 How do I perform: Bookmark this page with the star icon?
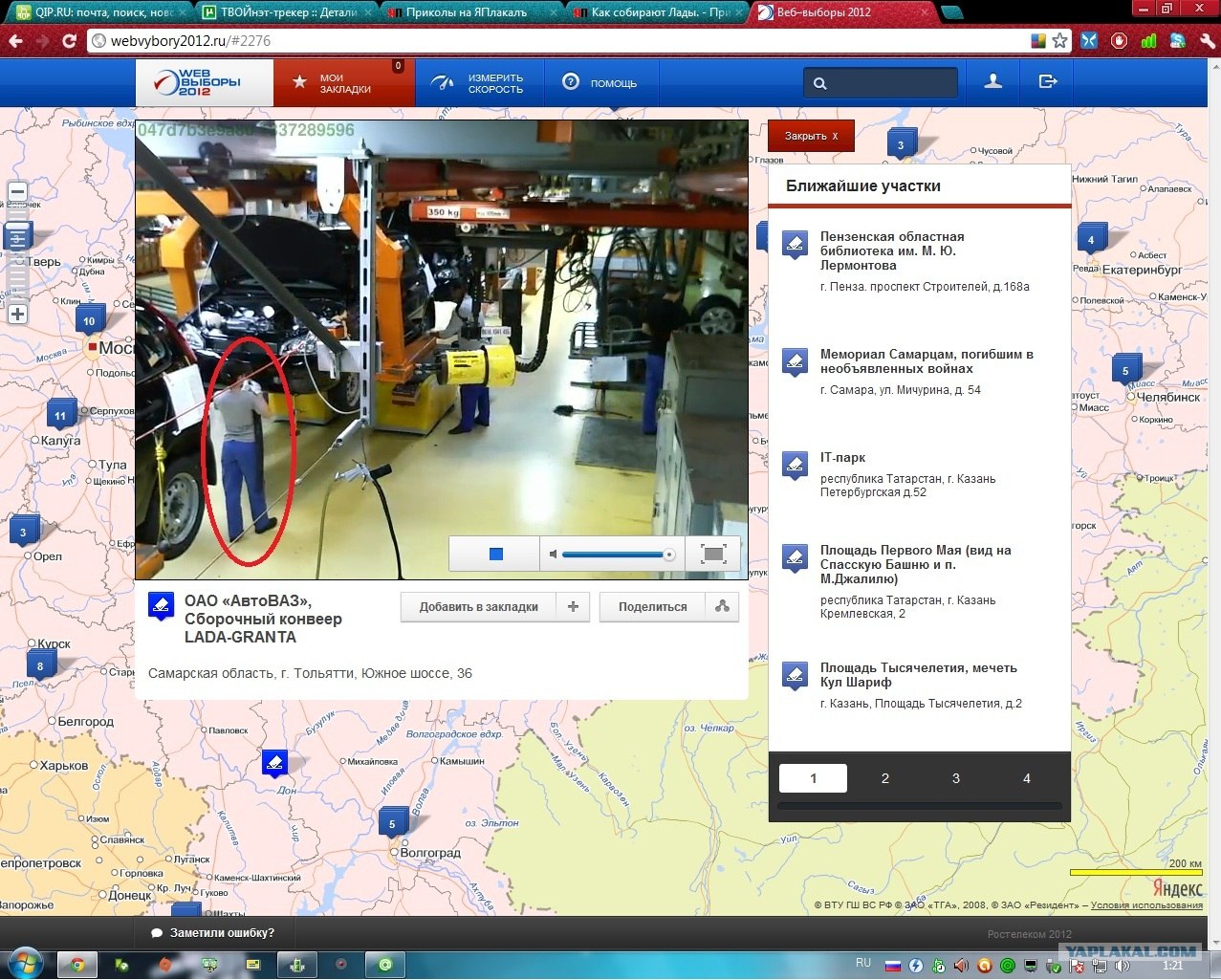pyautogui.click(x=1059, y=41)
